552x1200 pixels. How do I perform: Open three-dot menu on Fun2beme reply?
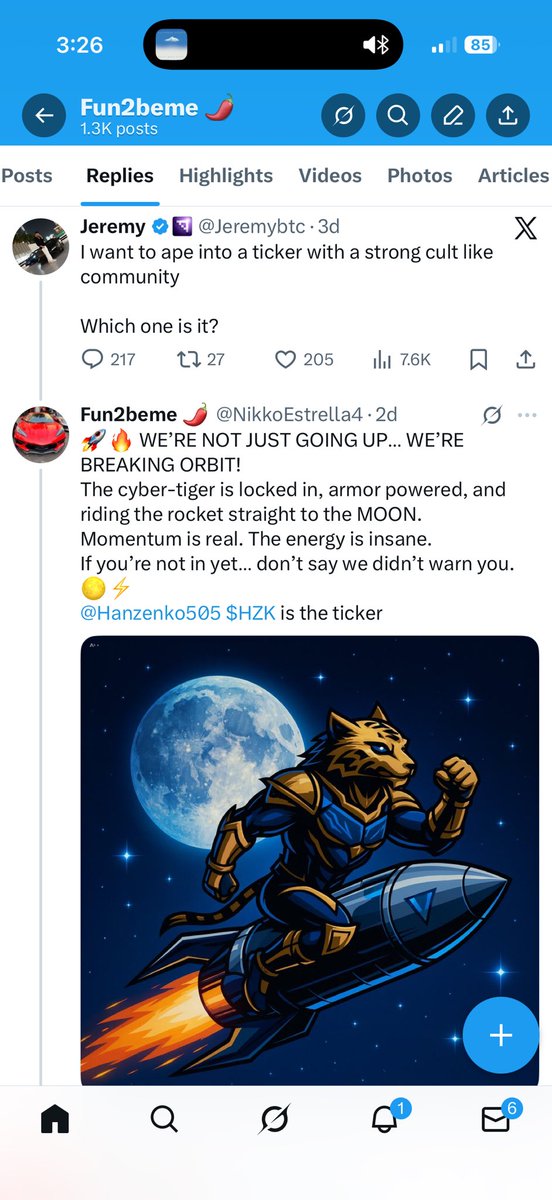click(527, 414)
